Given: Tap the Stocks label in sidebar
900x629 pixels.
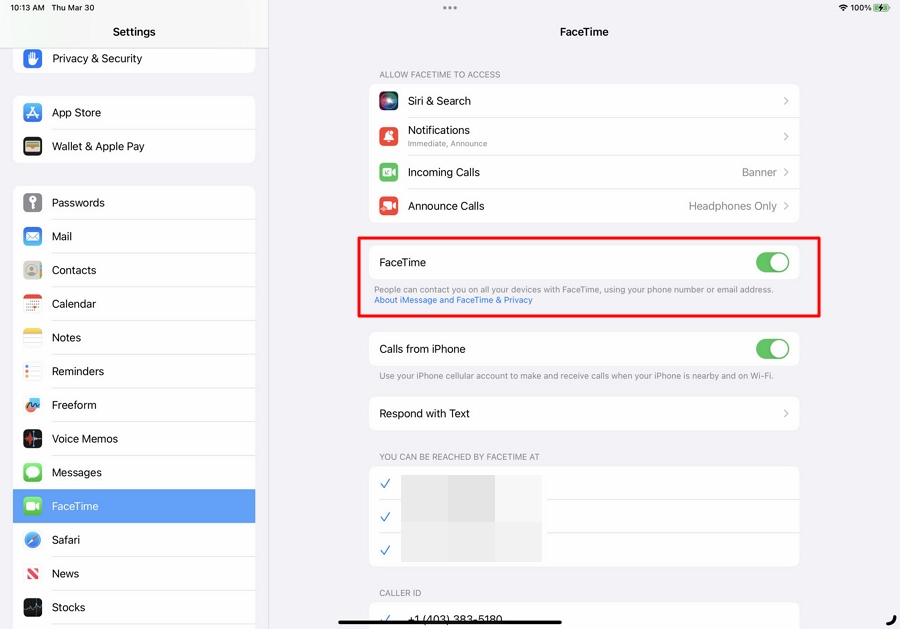Looking at the screenshot, I should (68, 607).
